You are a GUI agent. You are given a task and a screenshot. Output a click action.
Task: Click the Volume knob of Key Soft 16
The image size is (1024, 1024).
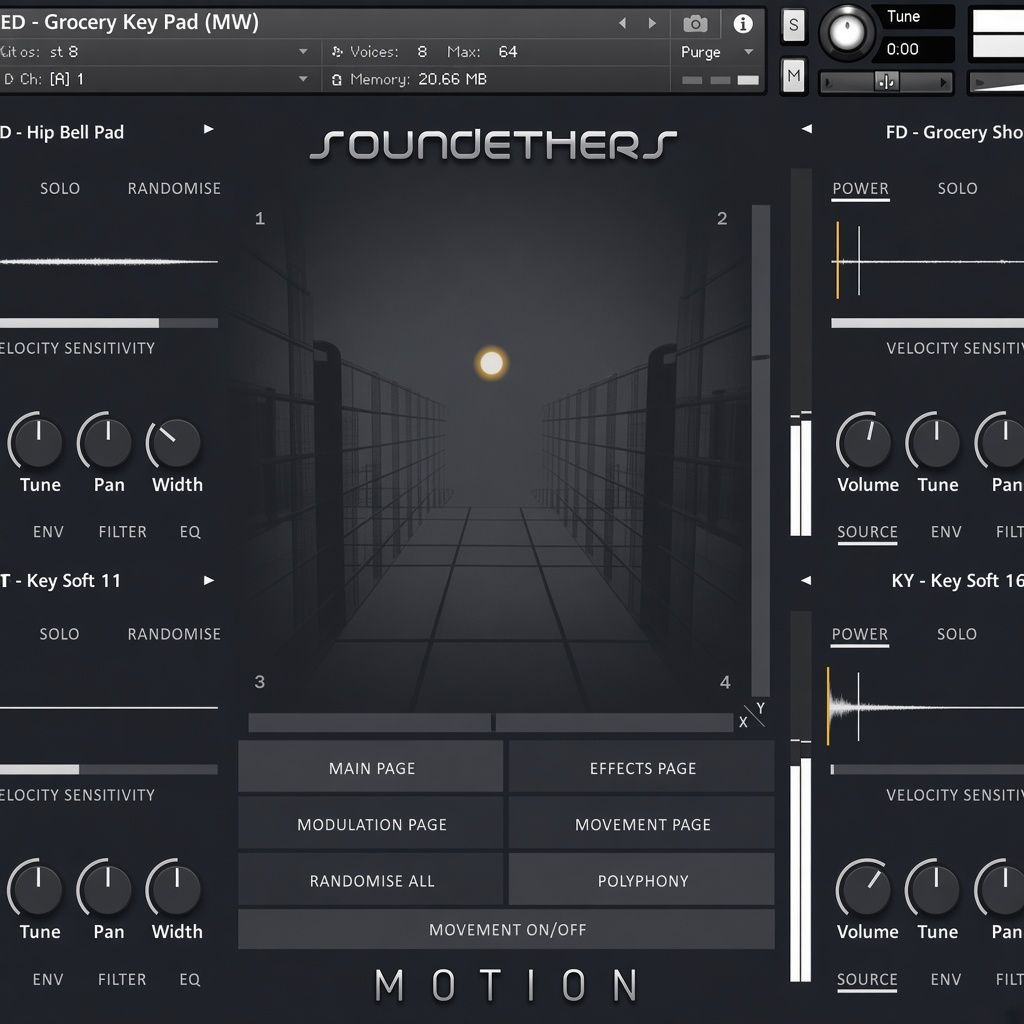[x=864, y=889]
